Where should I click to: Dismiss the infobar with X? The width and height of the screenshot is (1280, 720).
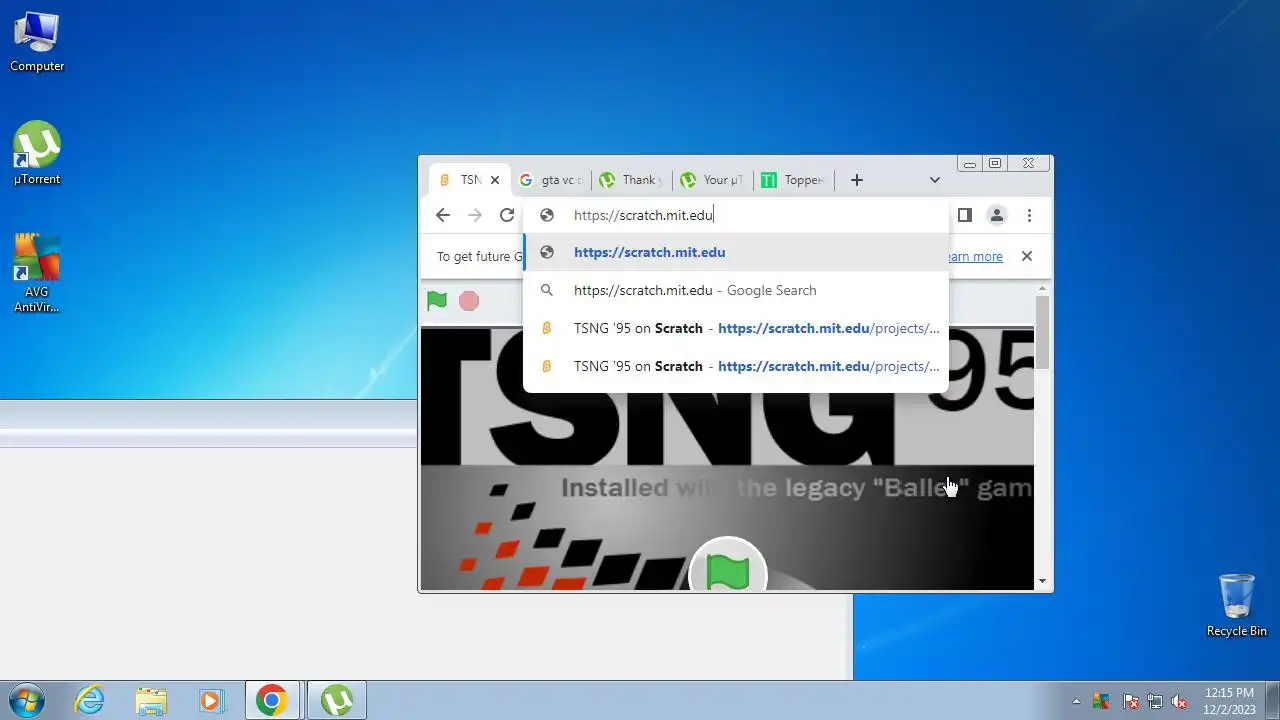pyautogui.click(x=1026, y=256)
